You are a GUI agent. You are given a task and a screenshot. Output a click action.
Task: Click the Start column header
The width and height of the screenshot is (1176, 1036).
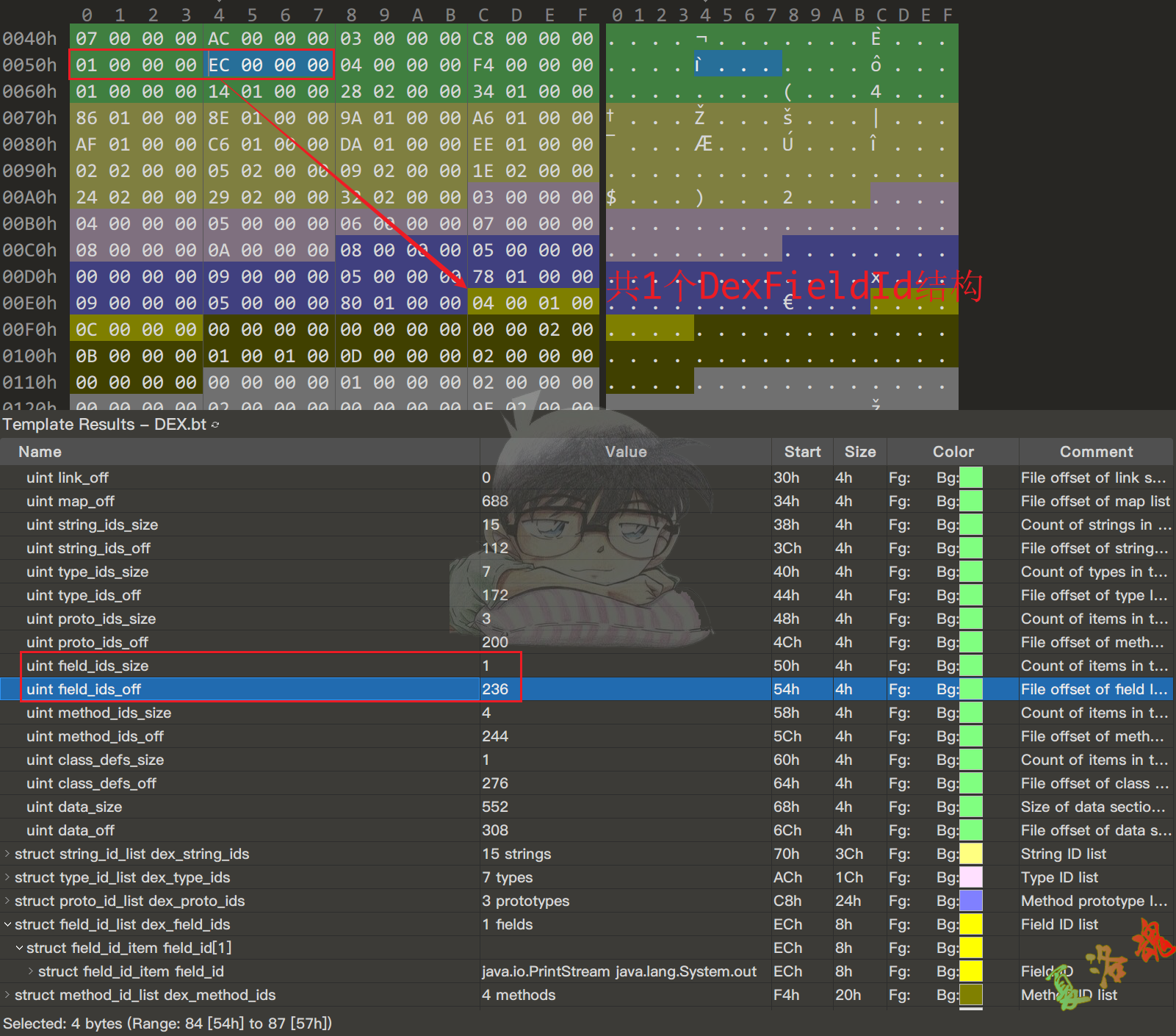pyautogui.click(x=801, y=452)
